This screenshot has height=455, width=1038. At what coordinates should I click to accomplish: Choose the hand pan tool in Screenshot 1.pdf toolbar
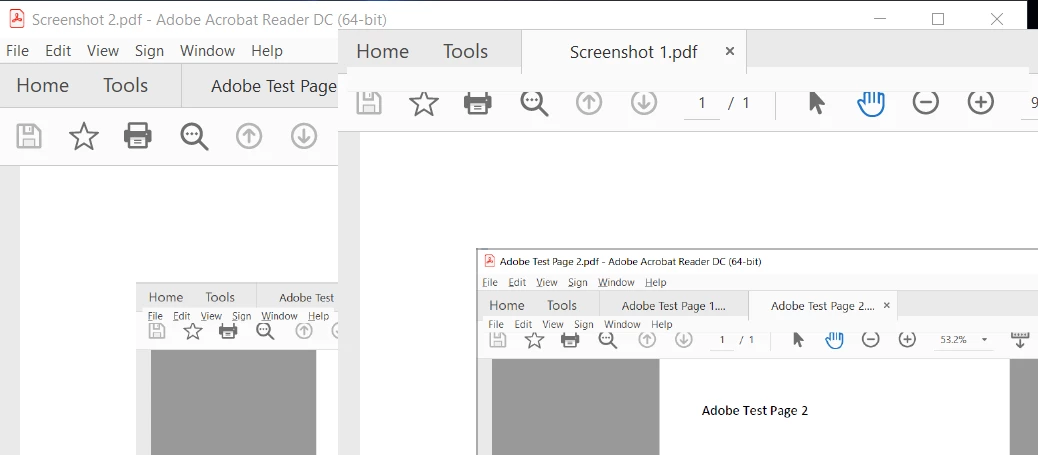pos(871,103)
